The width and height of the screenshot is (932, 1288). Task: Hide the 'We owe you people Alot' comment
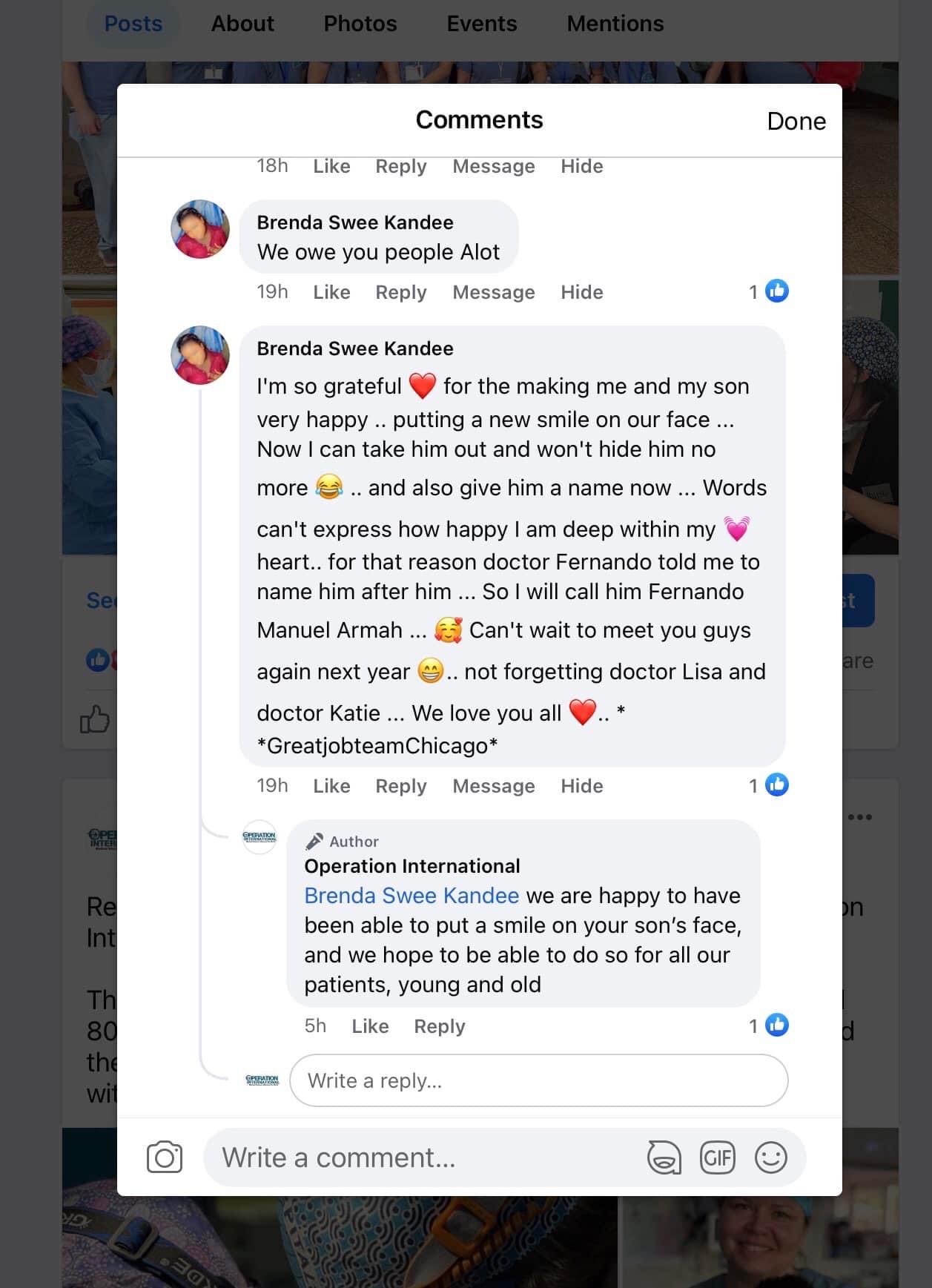pos(581,292)
